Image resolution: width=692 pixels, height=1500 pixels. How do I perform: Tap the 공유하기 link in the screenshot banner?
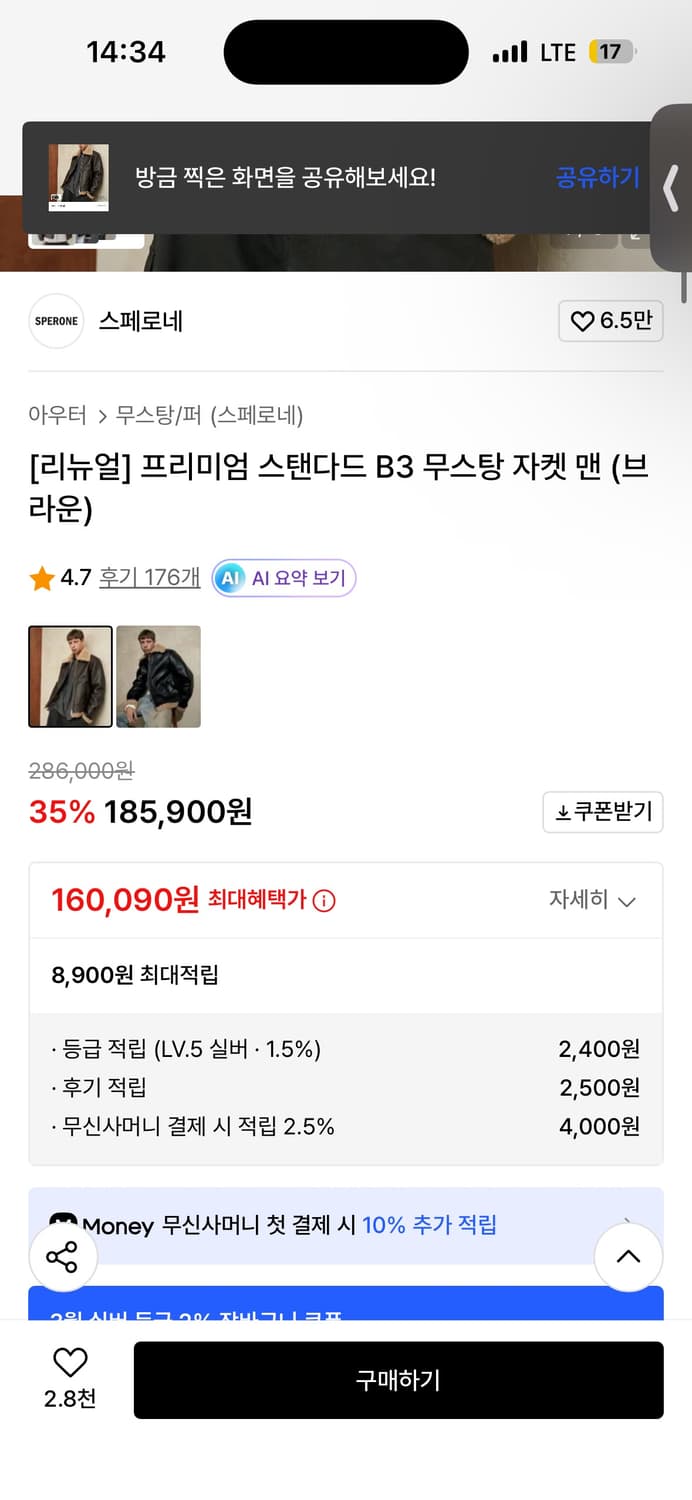click(x=597, y=177)
